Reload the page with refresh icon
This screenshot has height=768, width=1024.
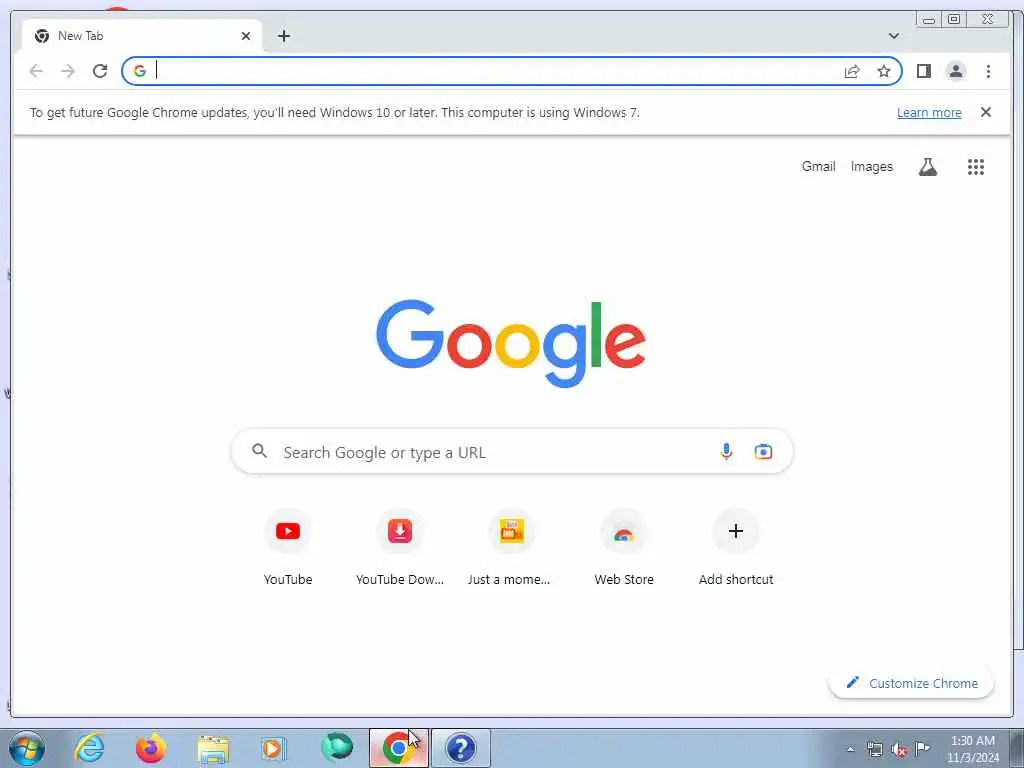coord(100,71)
